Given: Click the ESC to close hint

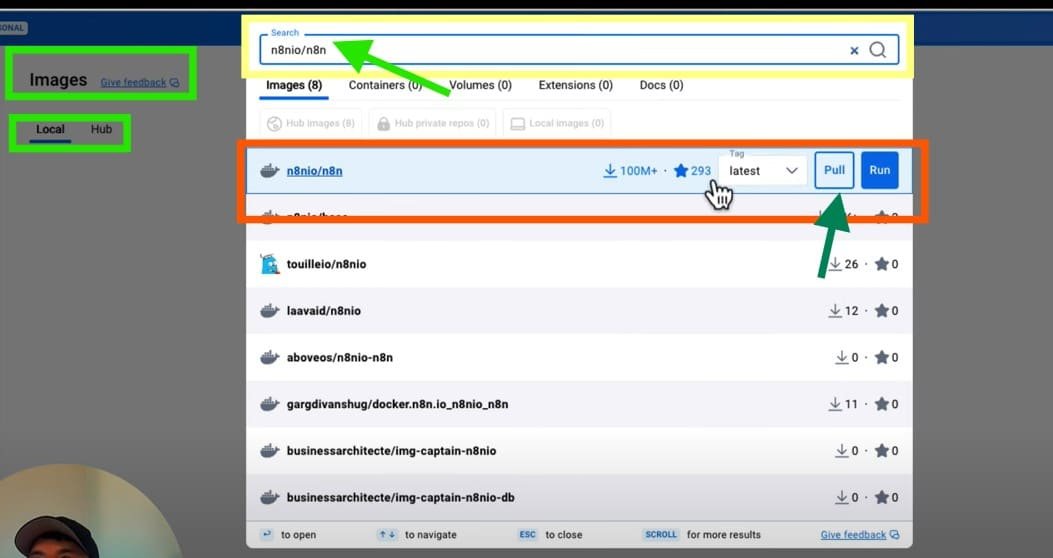Looking at the screenshot, I should (549, 535).
